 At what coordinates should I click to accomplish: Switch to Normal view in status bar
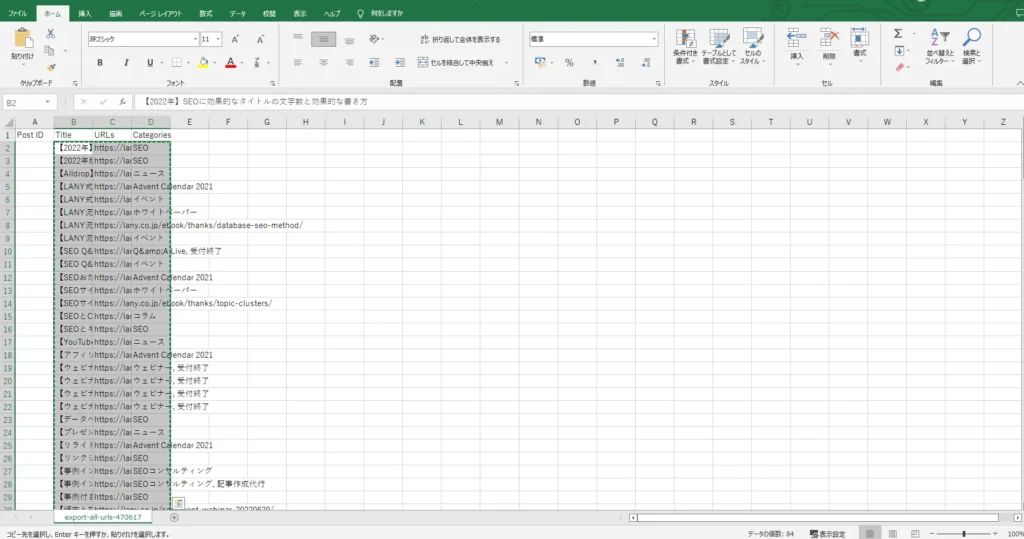869,534
